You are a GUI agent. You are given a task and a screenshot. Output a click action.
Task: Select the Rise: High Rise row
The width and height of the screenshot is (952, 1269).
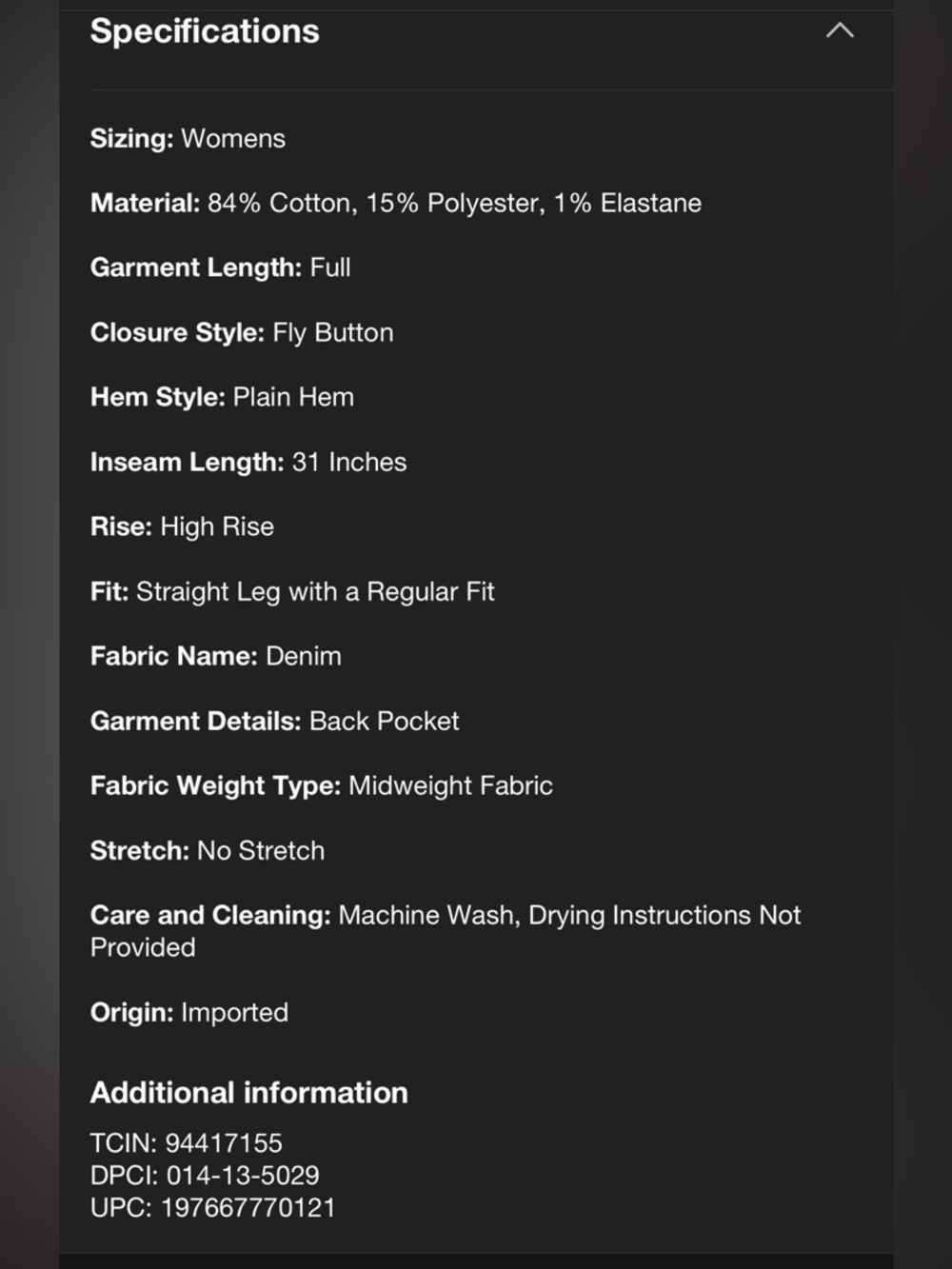(x=182, y=526)
